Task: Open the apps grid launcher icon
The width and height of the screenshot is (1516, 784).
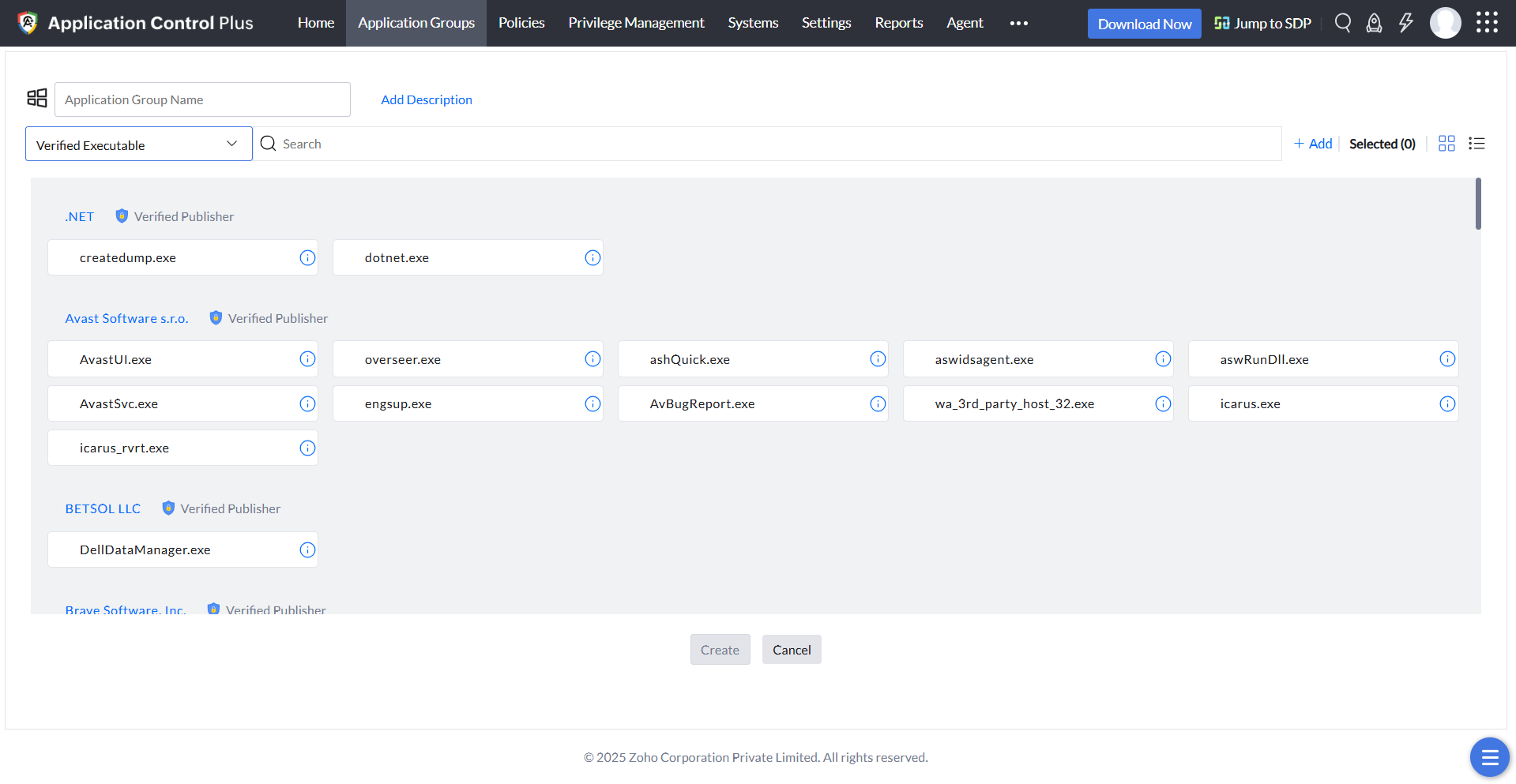Action: [1487, 23]
